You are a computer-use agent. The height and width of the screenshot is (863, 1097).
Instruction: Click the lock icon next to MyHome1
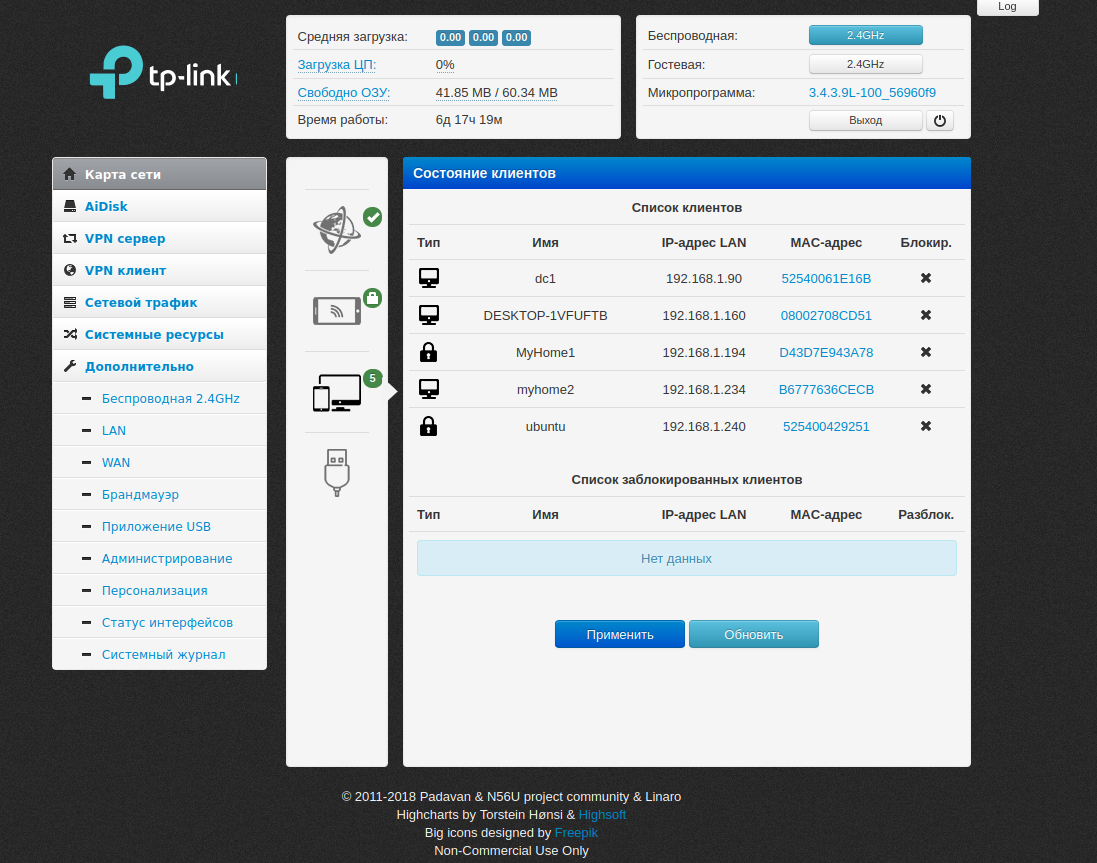(x=428, y=352)
